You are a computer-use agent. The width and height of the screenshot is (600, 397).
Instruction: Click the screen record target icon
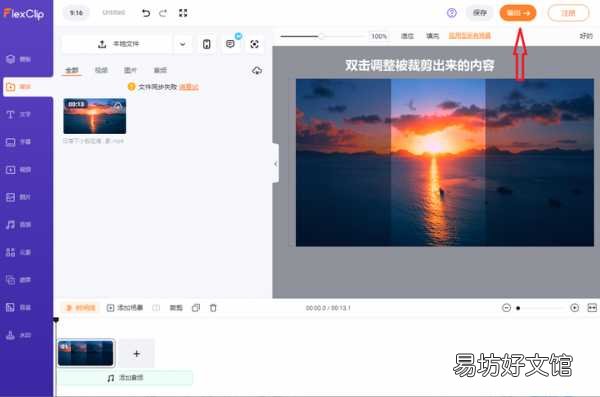(254, 44)
